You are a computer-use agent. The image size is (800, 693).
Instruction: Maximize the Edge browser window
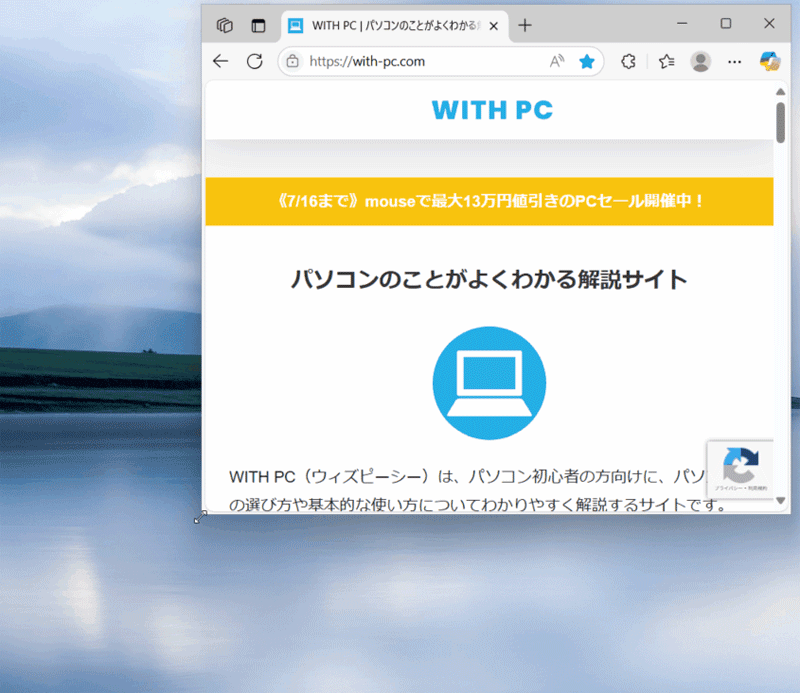726,23
